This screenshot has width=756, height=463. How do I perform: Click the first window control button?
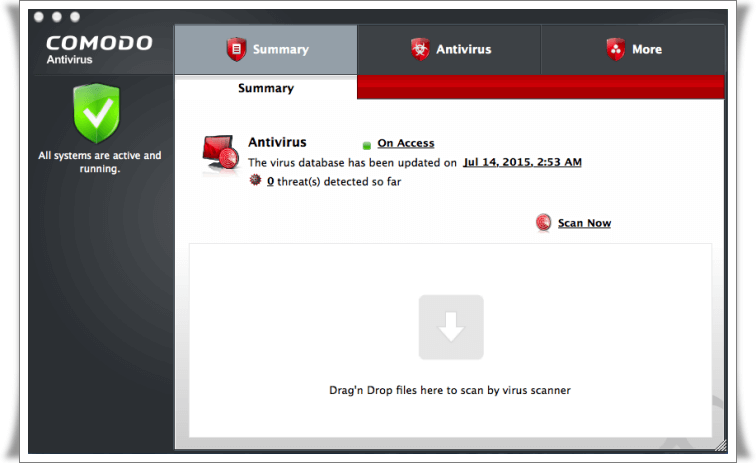point(39,17)
